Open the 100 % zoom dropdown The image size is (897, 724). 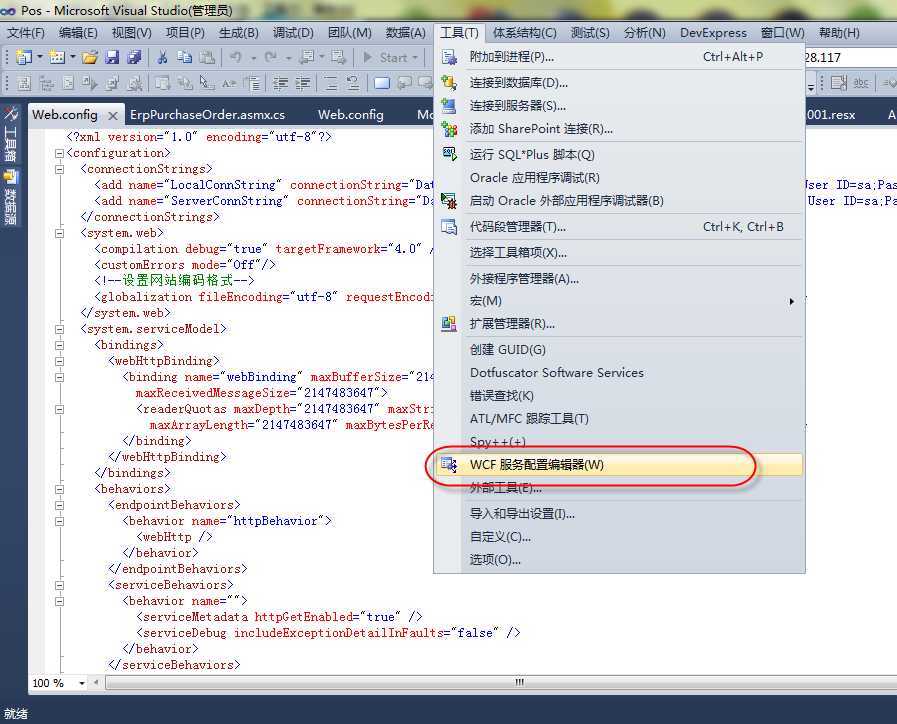pyautogui.click(x=82, y=683)
